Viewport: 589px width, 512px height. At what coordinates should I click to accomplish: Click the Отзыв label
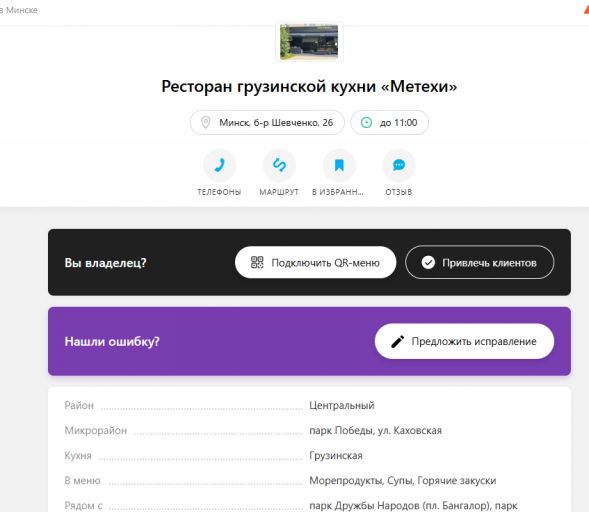point(399,192)
